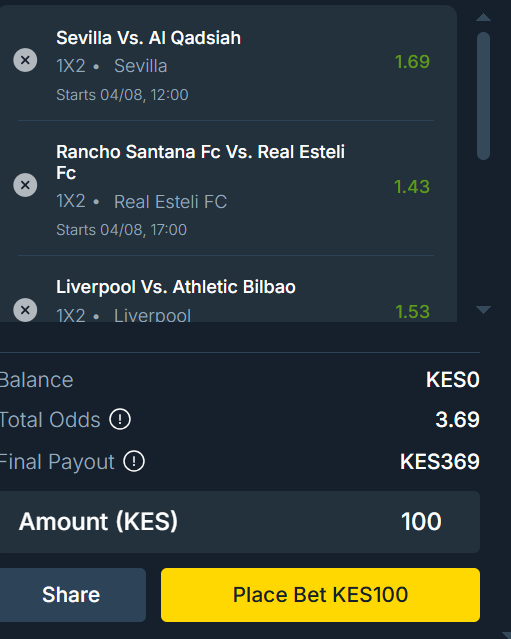Click the KES0 balance value
This screenshot has height=639, width=511.
(x=453, y=380)
